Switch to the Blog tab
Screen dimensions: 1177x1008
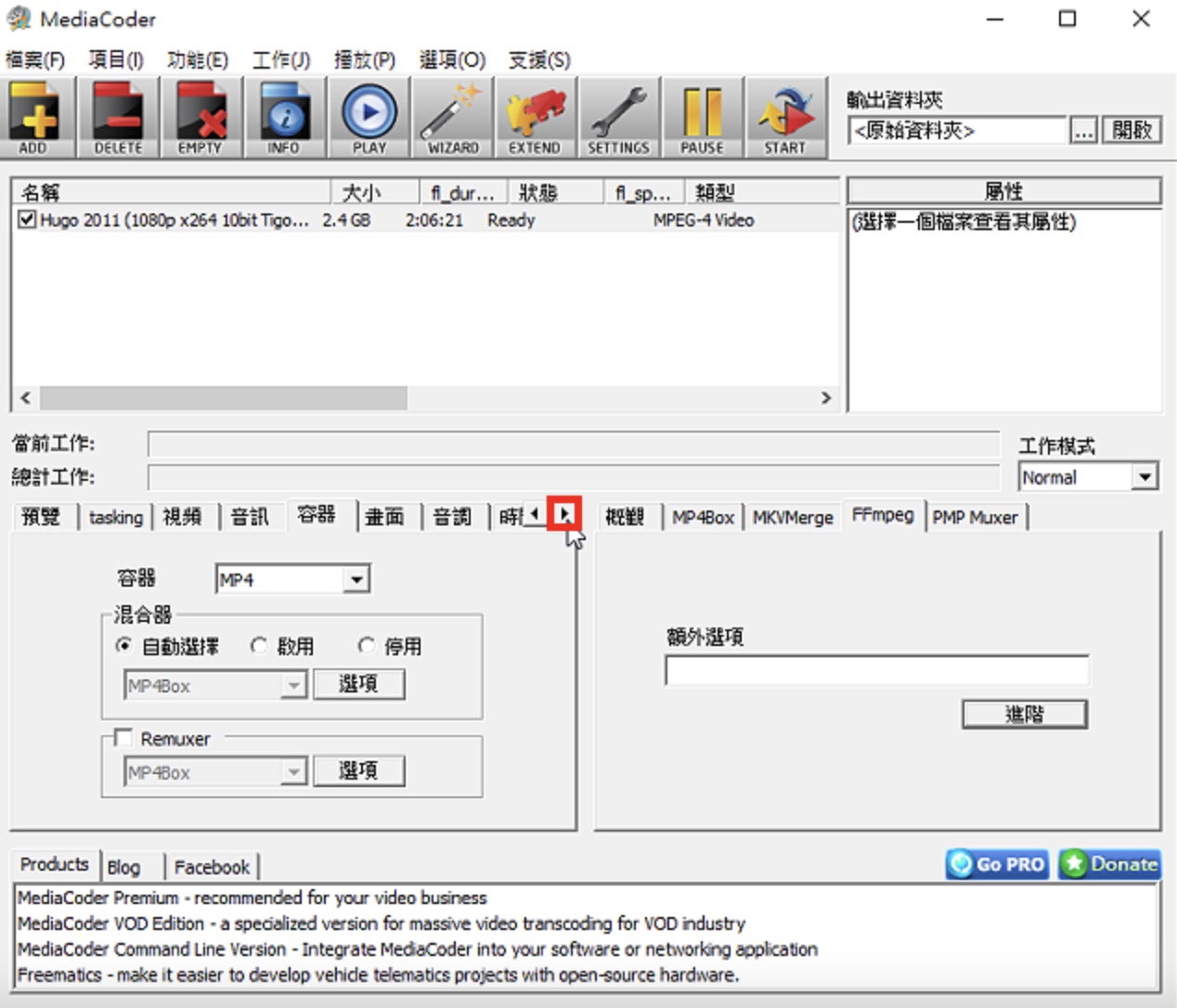(123, 867)
